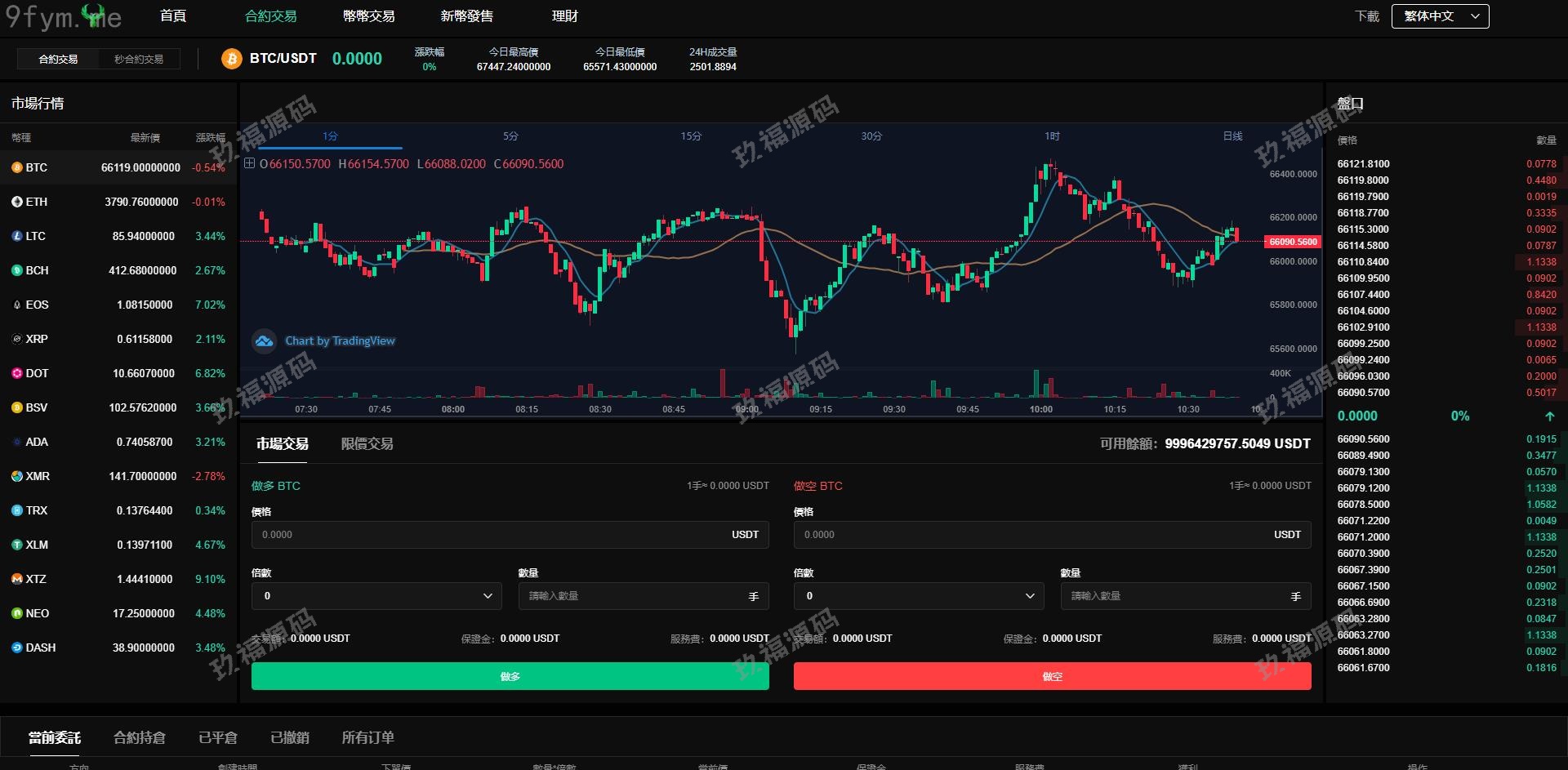Screen dimensions: 1568x770
Task: Open the 倍數 dropdown under 做多 BTC
Action: point(376,596)
